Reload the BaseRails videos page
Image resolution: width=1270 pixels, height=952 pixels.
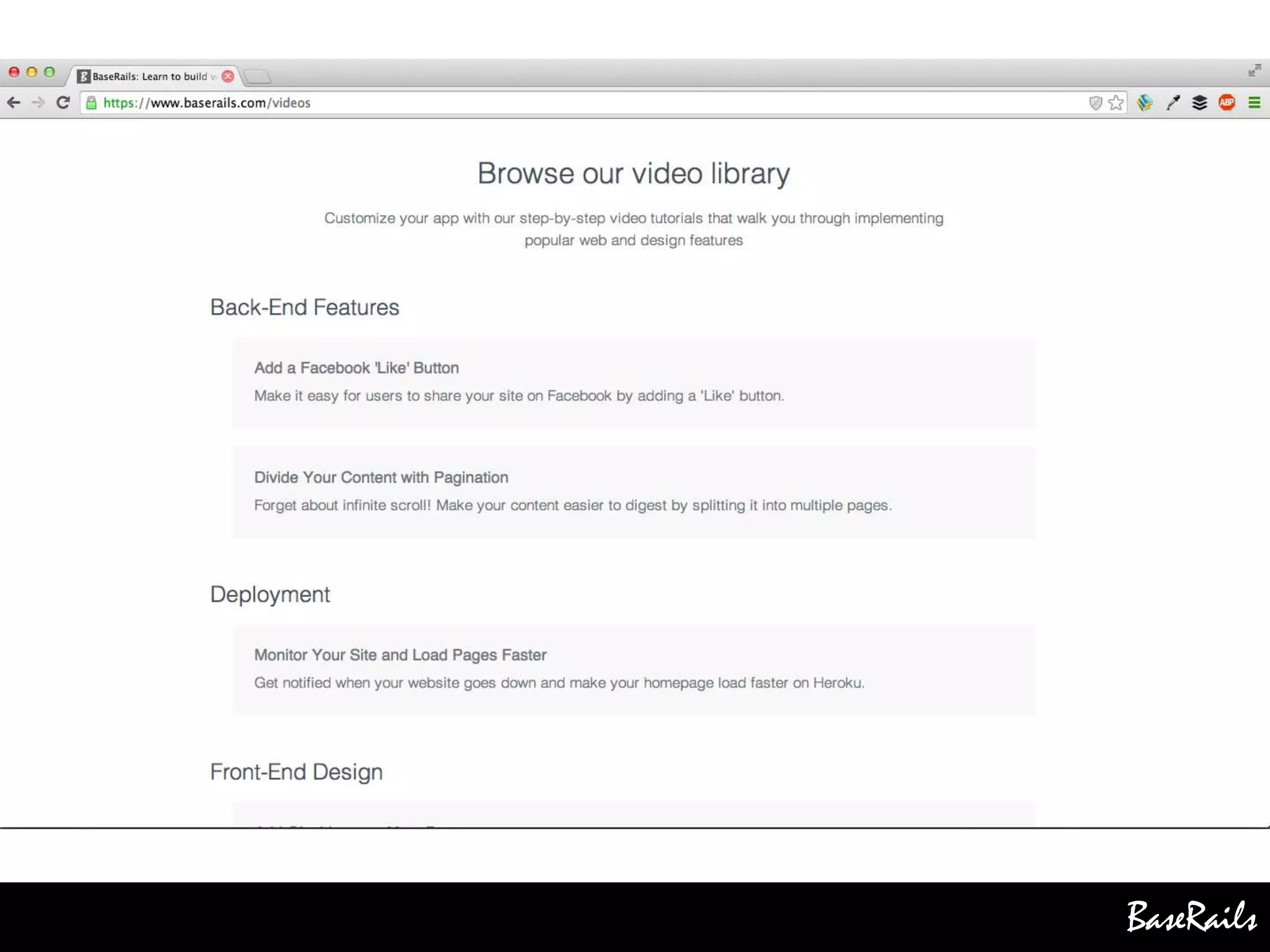point(63,103)
